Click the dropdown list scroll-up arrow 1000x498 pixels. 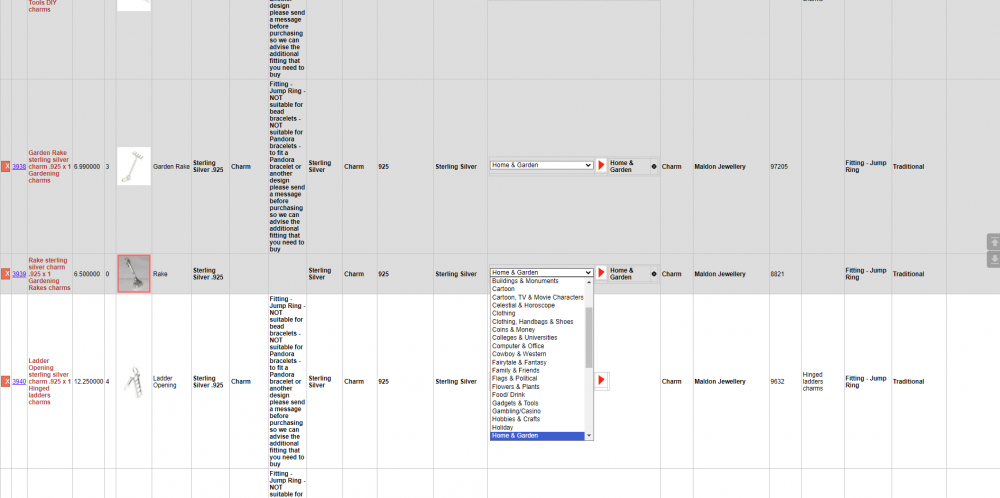pos(589,281)
